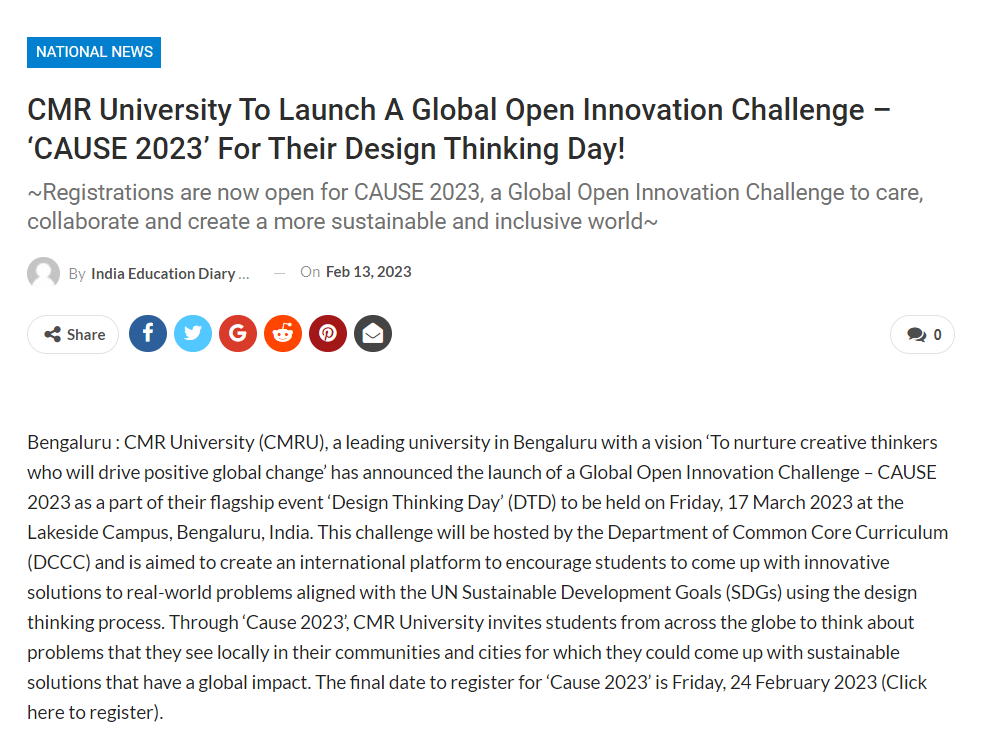
Task: Click the Feb 13, 2023 publish date
Action: click(368, 272)
